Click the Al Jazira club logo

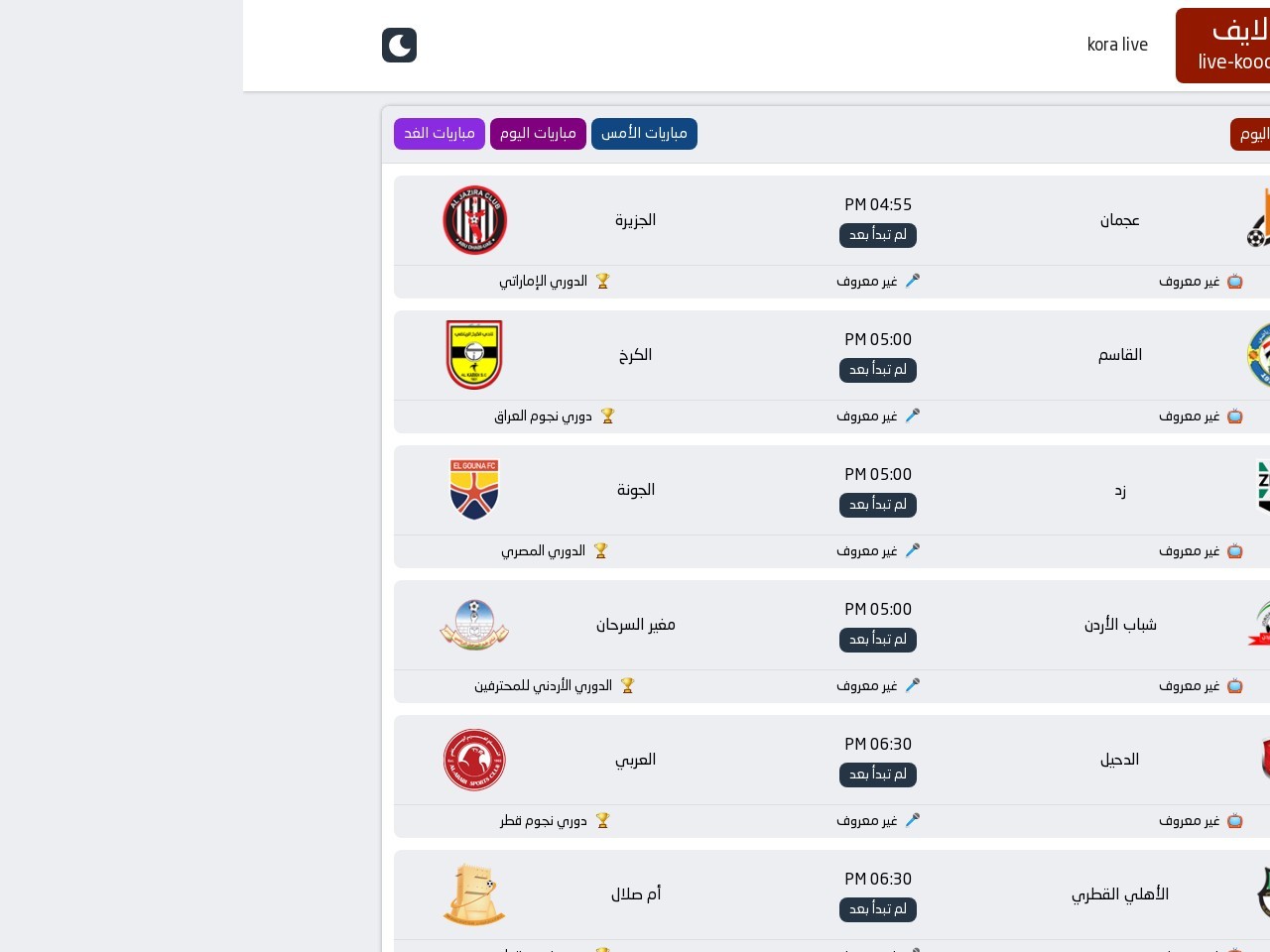[x=474, y=220]
